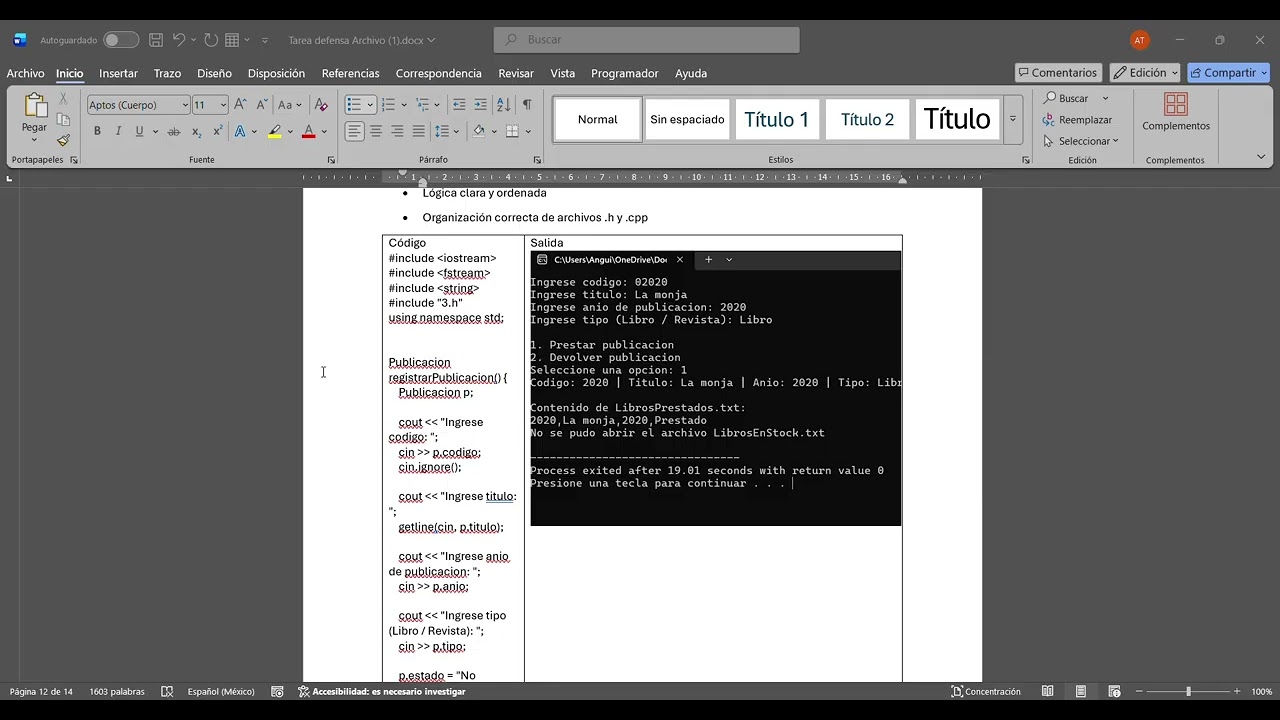
Task: Click the Compartir button
Action: (1228, 73)
